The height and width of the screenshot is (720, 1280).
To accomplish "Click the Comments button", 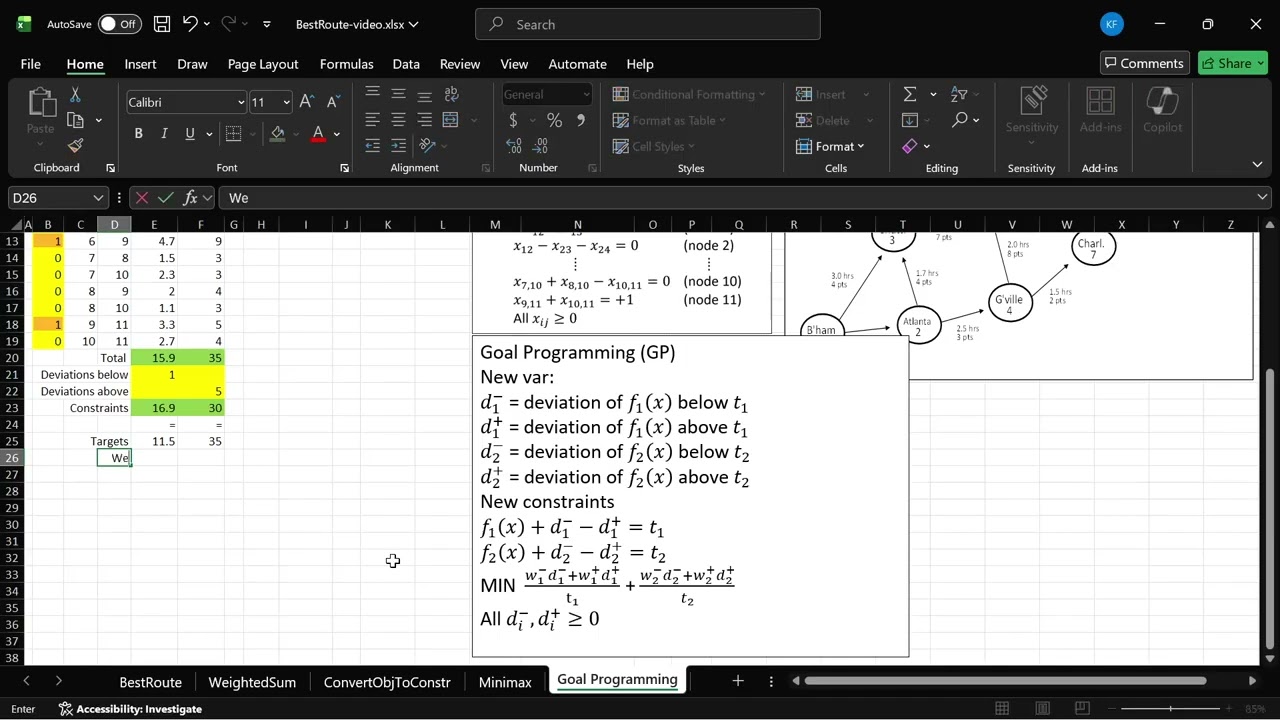I will (x=1144, y=63).
